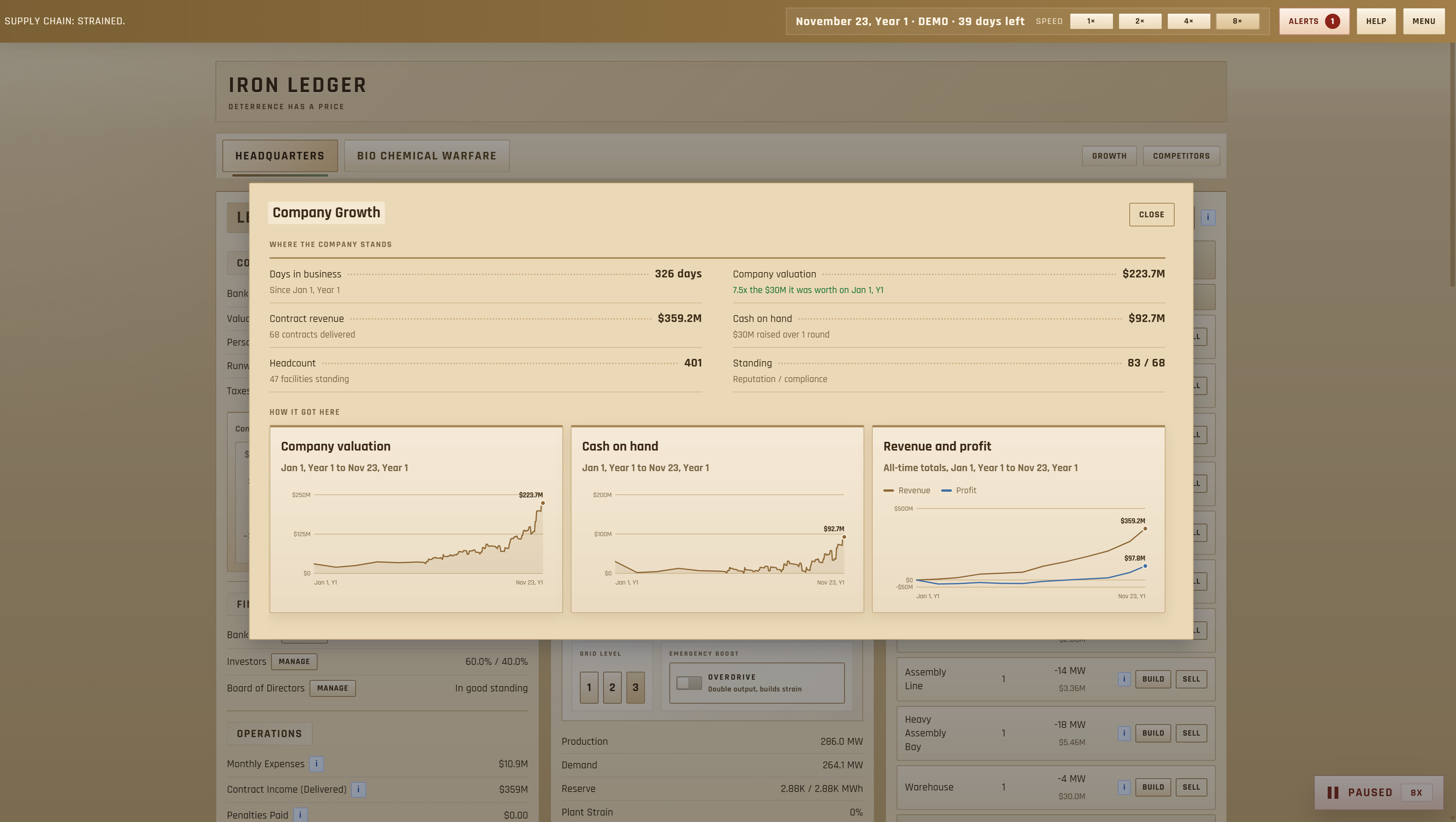Select grid level 2
The image size is (1456, 822).
coord(612,687)
